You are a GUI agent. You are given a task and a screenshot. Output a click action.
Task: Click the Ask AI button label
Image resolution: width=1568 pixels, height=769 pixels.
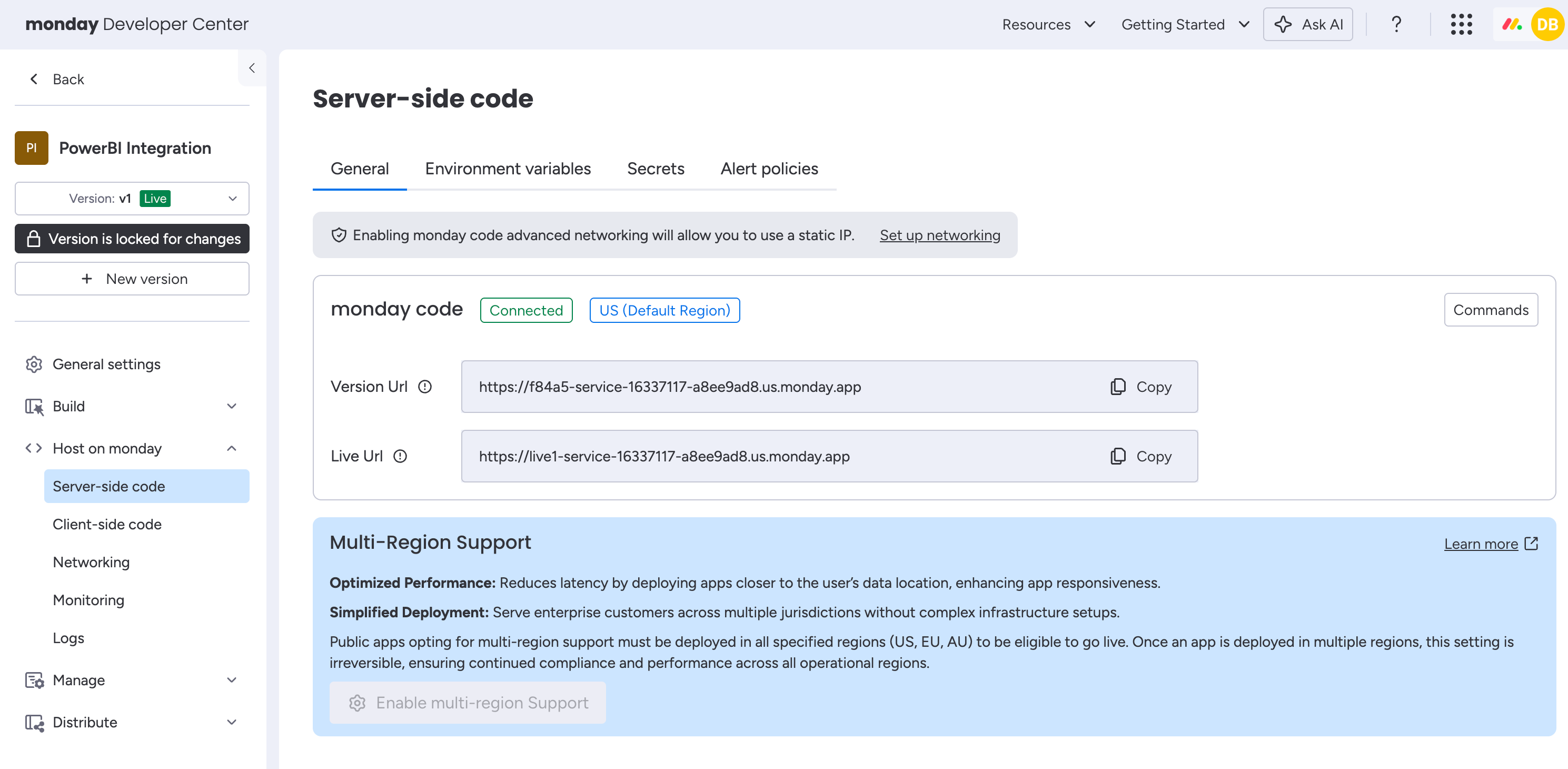click(1322, 24)
